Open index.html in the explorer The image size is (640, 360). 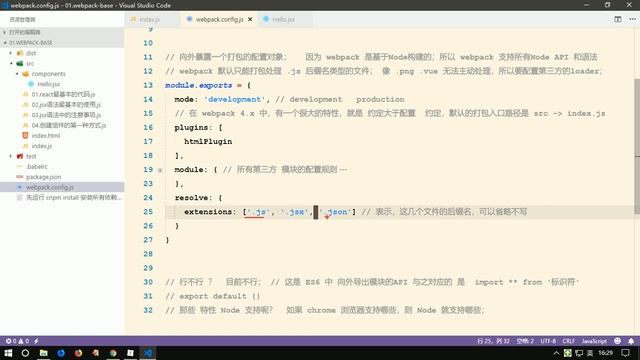pyautogui.click(x=45, y=136)
